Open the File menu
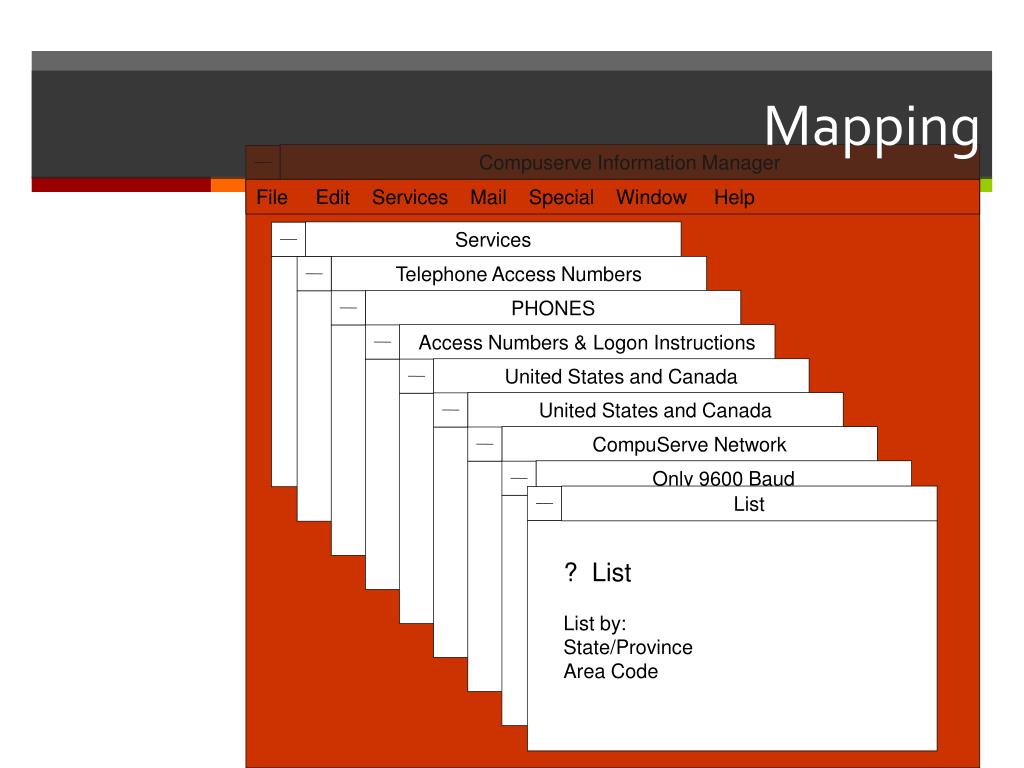Viewport: 1024px width, 768px height. pos(272,197)
